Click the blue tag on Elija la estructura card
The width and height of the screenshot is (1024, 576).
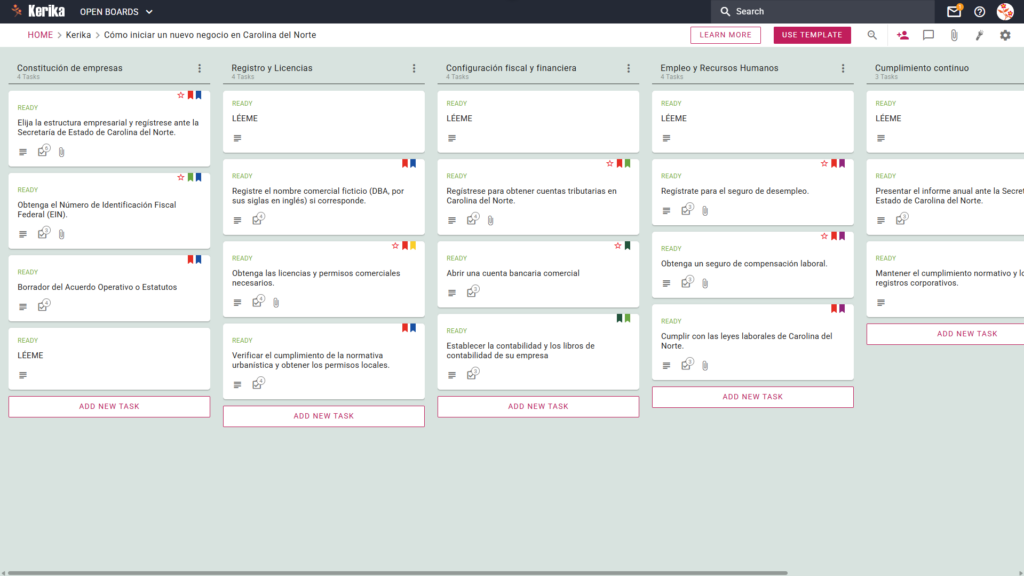pos(199,95)
